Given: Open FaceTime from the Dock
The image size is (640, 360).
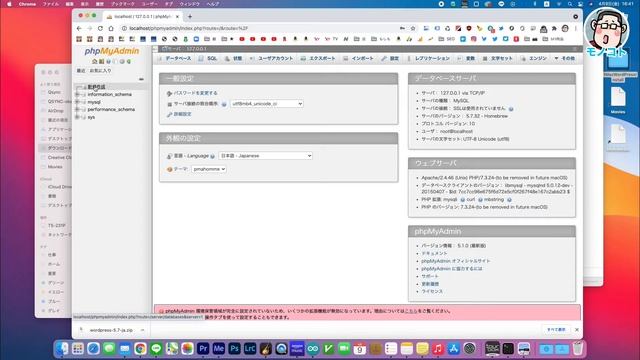Looking at the screenshot, I should pyautogui.click(x=344, y=349).
